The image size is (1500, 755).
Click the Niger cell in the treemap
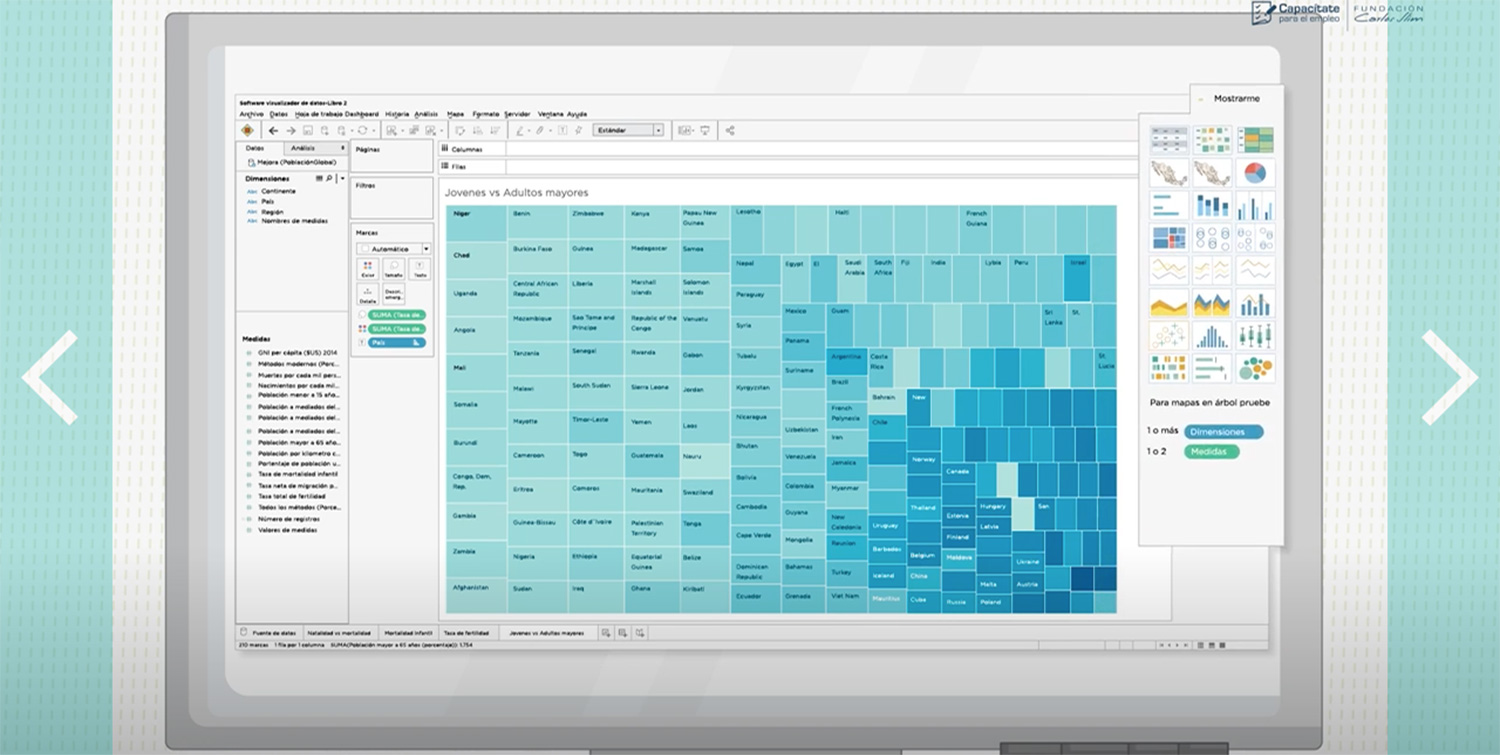(x=477, y=223)
